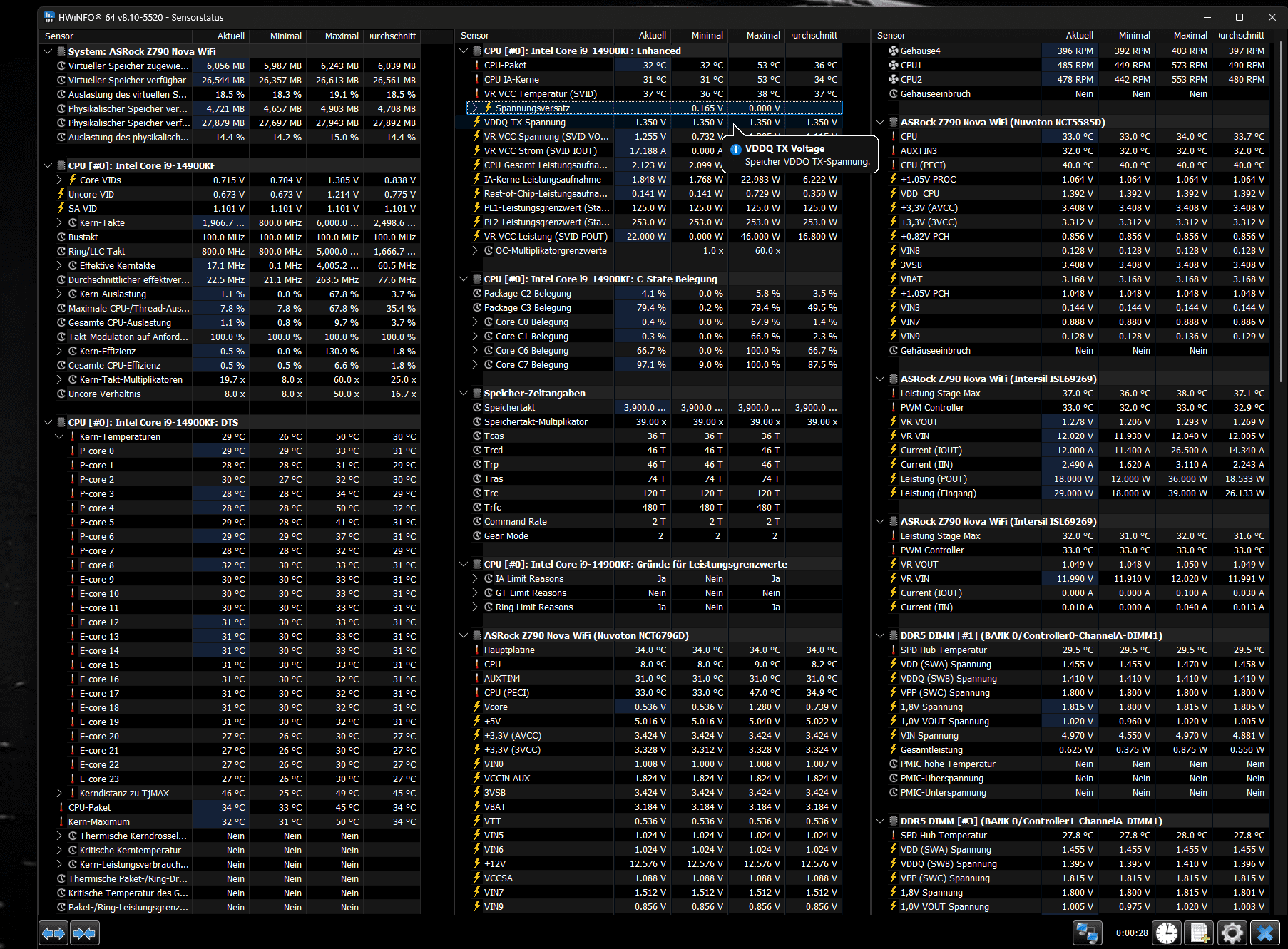
Task: Collapse the Kern-Temperaturen subtree
Action: tap(60, 436)
